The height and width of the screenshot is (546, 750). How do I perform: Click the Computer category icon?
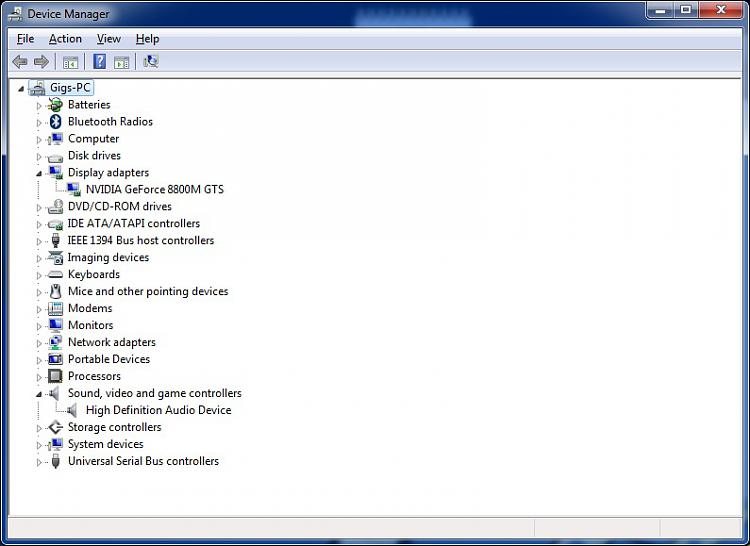[x=55, y=139]
